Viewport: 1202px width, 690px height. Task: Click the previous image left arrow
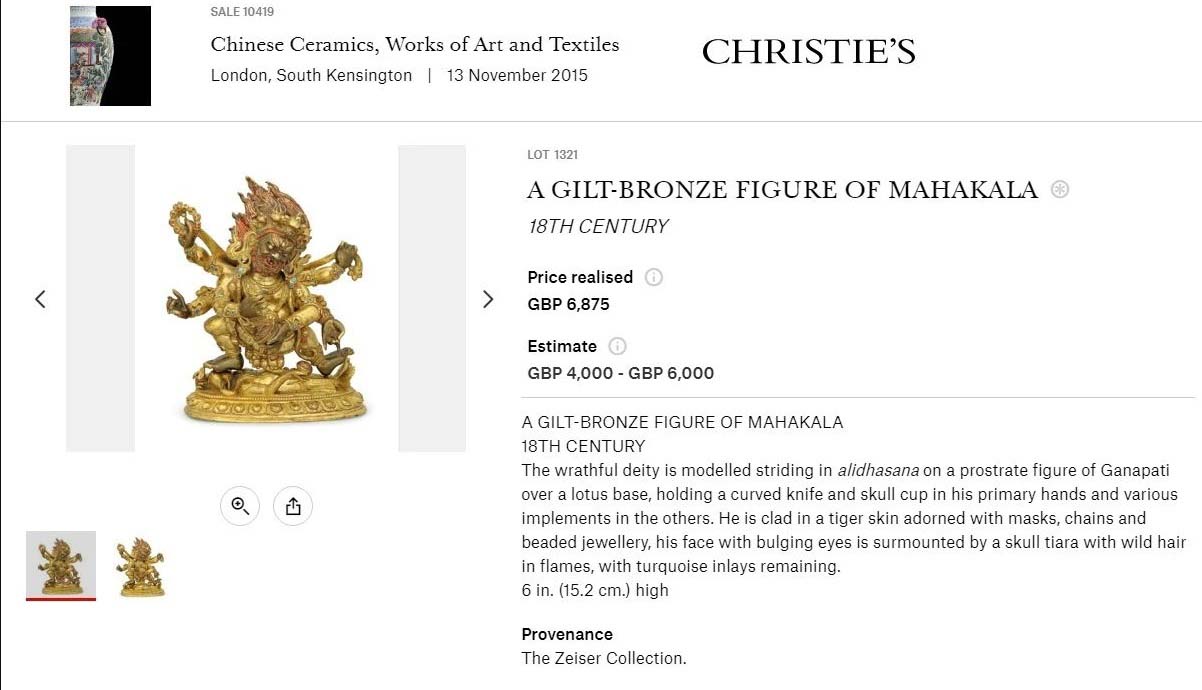click(x=40, y=299)
